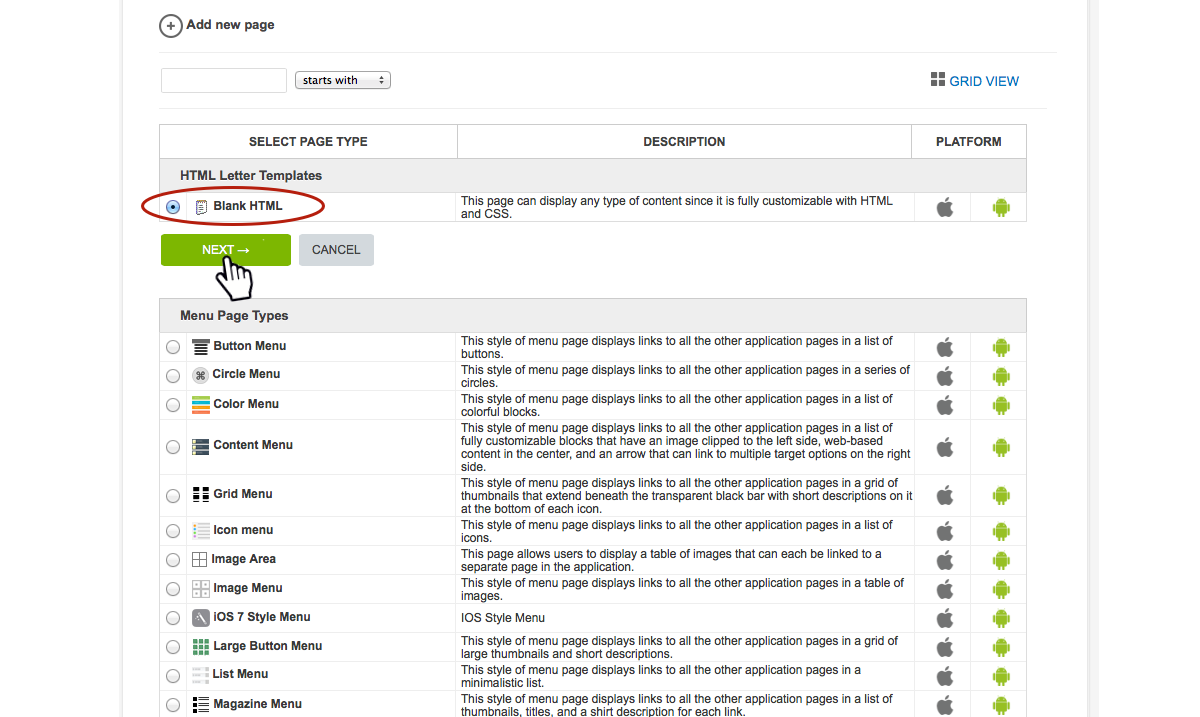The width and height of the screenshot is (1200, 717).
Task: Click the Image Menu label text
Action: pos(248,588)
